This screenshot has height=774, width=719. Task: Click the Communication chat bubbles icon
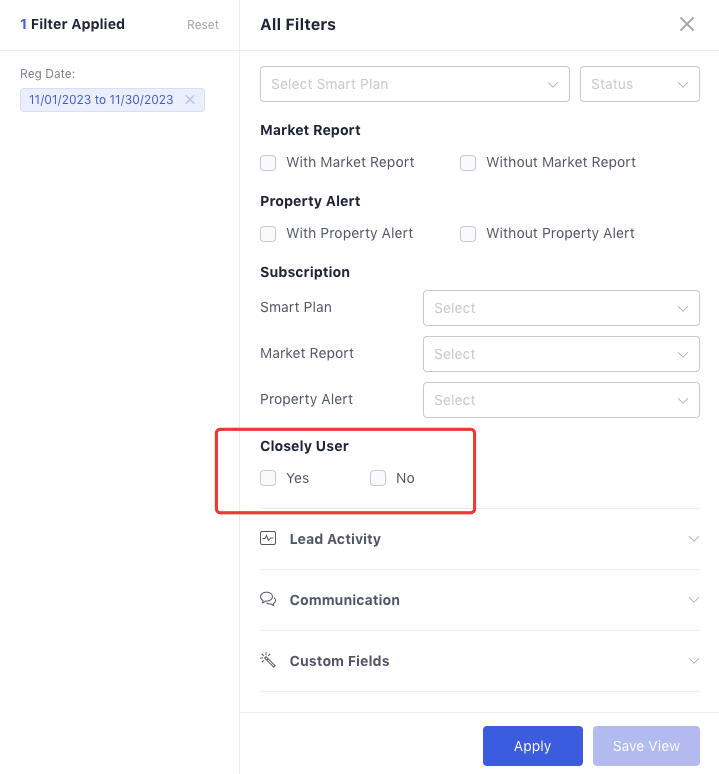pos(268,599)
